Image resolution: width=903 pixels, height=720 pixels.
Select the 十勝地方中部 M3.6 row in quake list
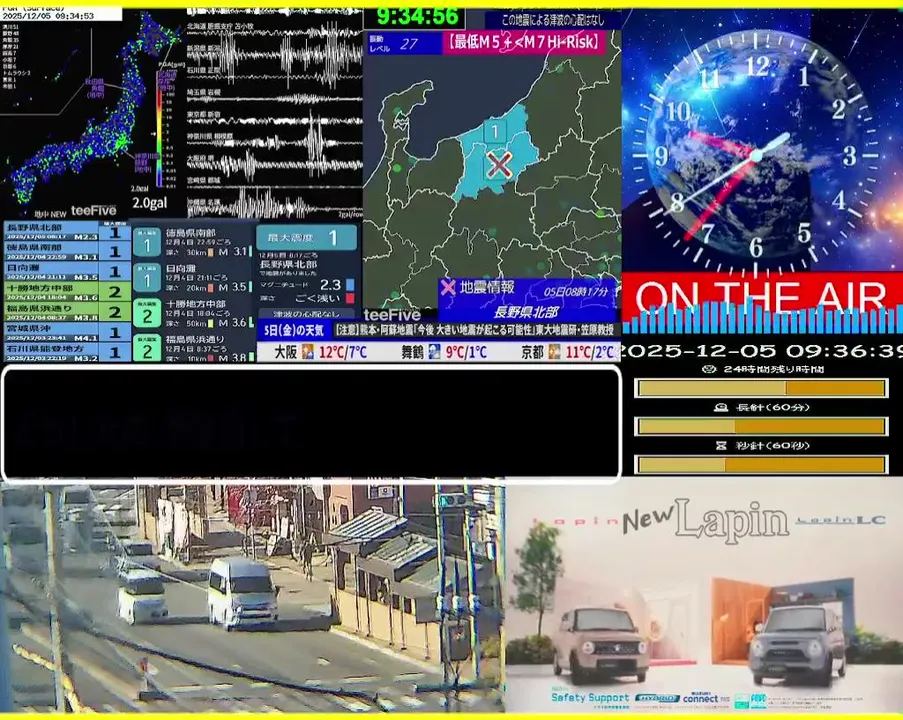click(x=67, y=291)
